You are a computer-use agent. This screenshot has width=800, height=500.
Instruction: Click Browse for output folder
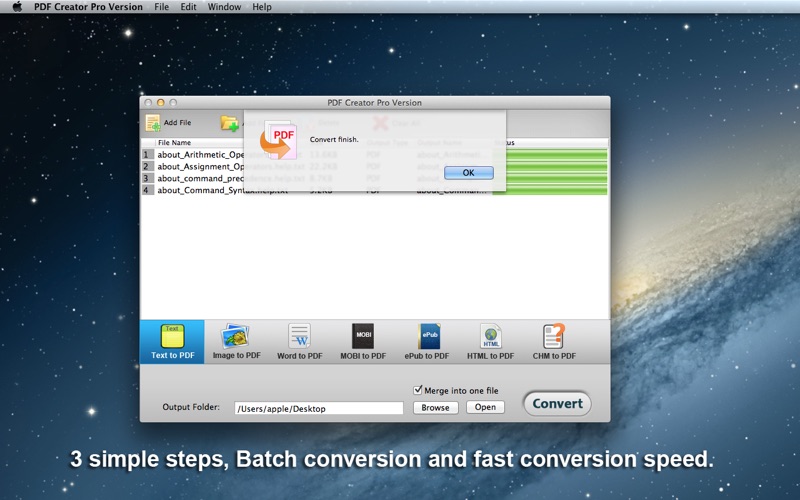[435, 407]
